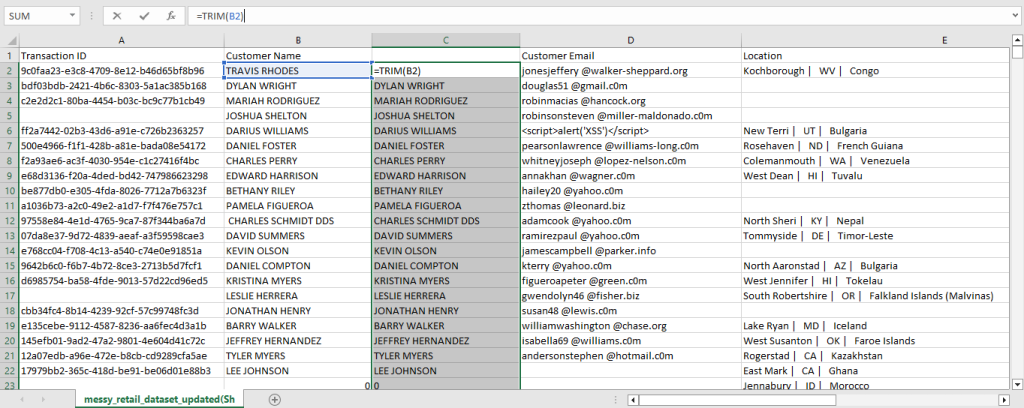Select row 12 header
The image size is (1024, 408).
click(x=10, y=221)
